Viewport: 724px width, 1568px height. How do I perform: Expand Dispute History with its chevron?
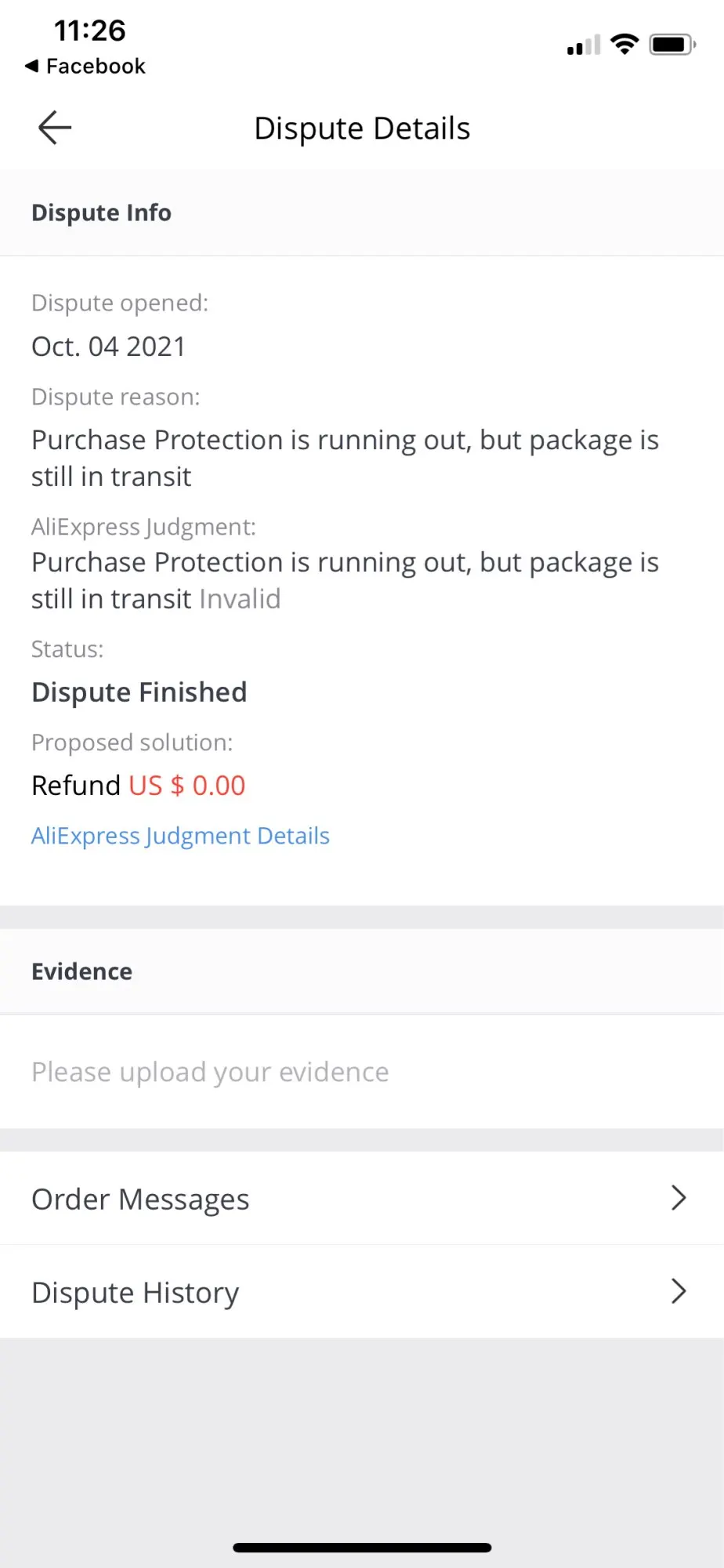click(679, 1291)
